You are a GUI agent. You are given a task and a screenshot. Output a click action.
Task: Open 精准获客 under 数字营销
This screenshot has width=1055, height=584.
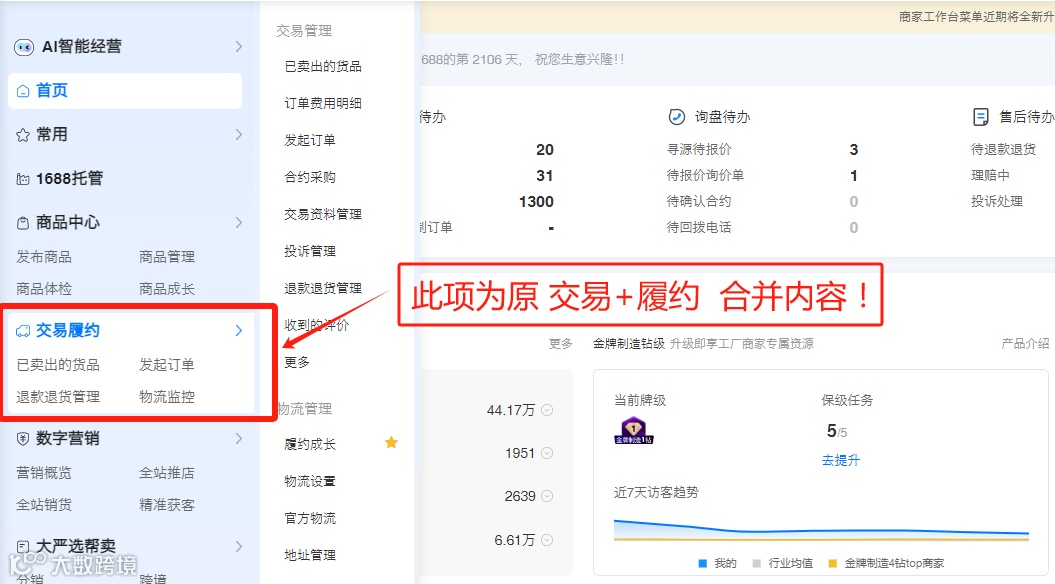pos(167,505)
